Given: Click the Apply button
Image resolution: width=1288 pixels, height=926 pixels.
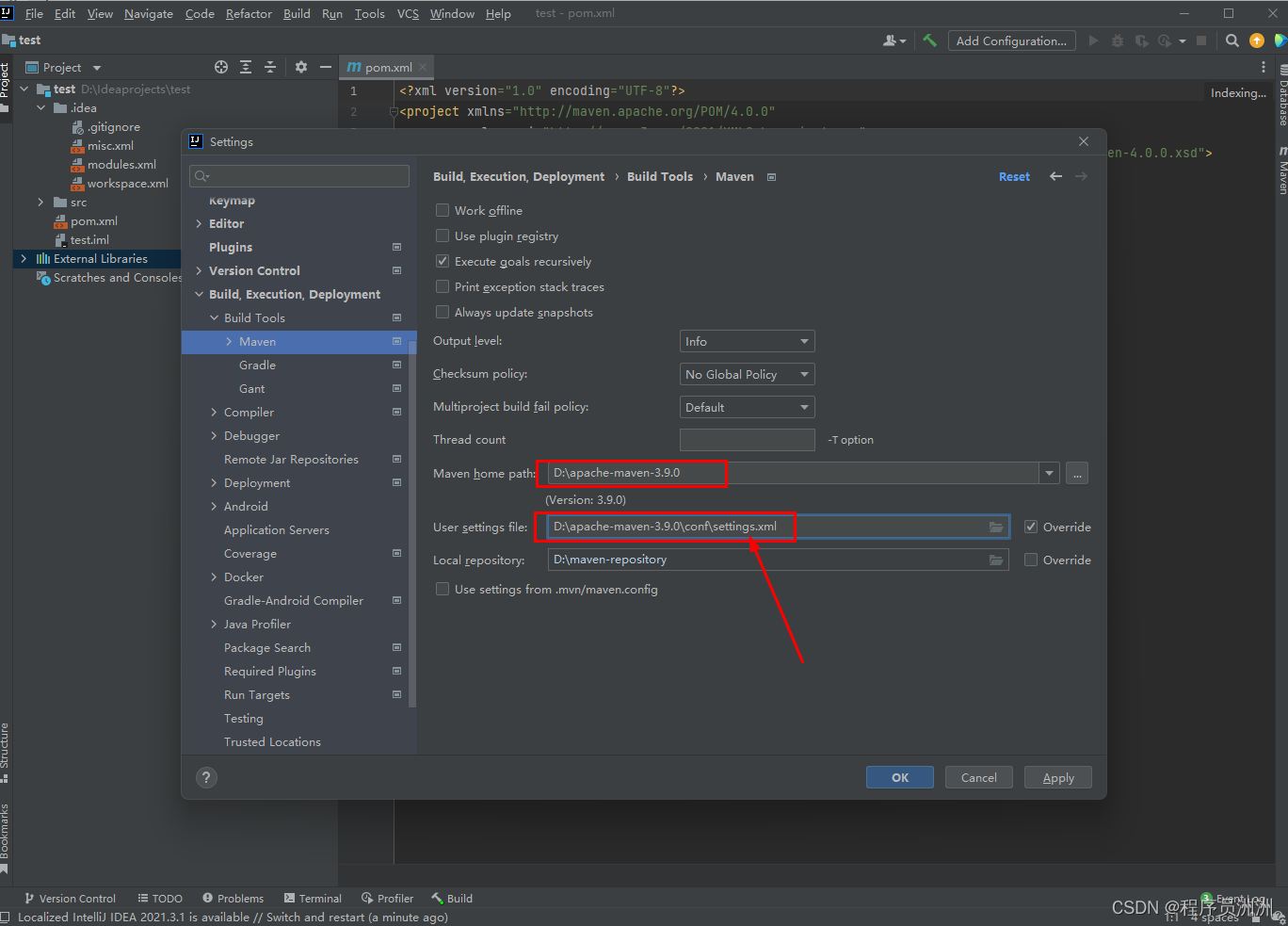Looking at the screenshot, I should click(x=1058, y=777).
